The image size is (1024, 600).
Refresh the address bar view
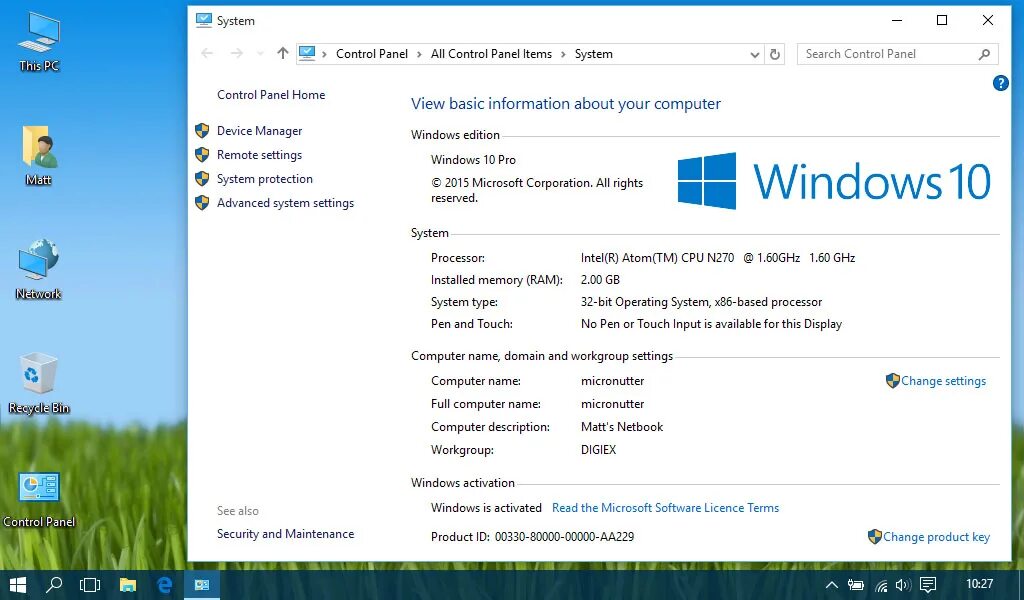click(775, 54)
